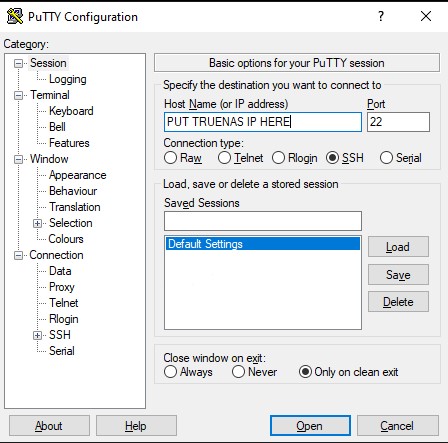Open the Window category
Image resolution: width=448 pixels, height=443 pixels.
[x=49, y=159]
